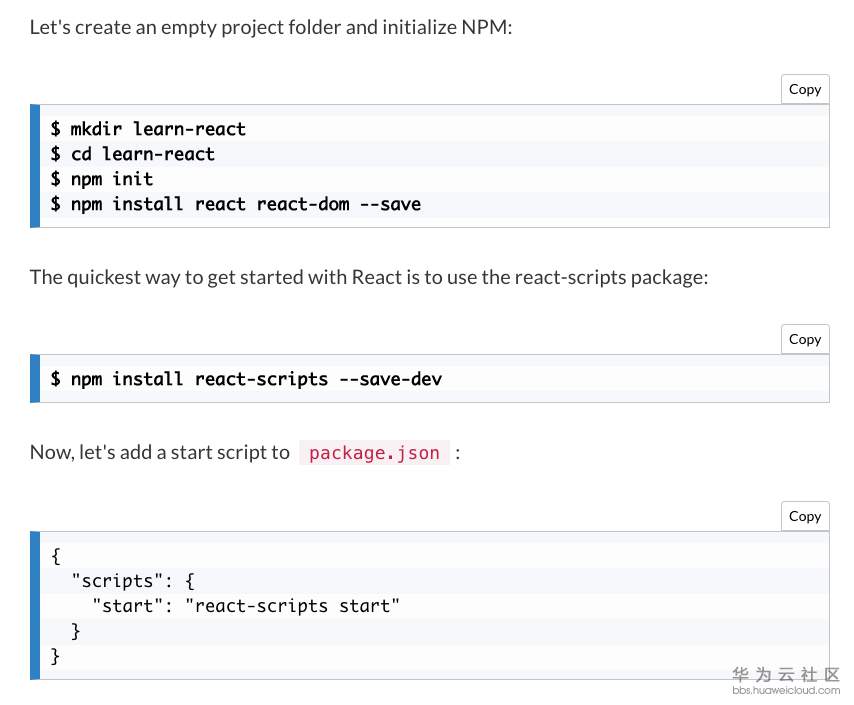This screenshot has height=705, width=854.
Task: Click the '$ mkdir learn-react' code line
Action: pyautogui.click(x=148, y=129)
